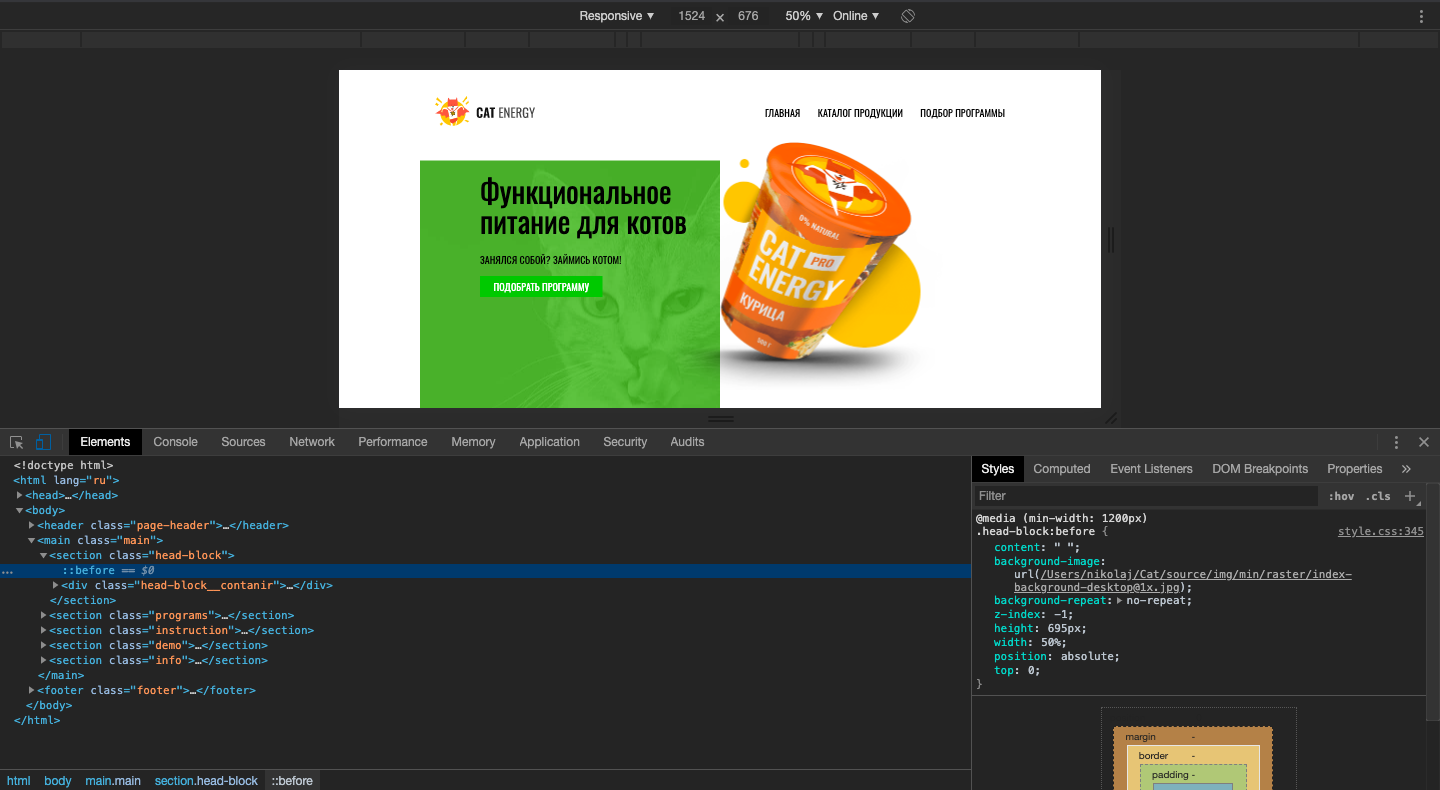Image resolution: width=1440 pixels, height=790 pixels.
Task: Expand the page-header element
Action: (32, 525)
